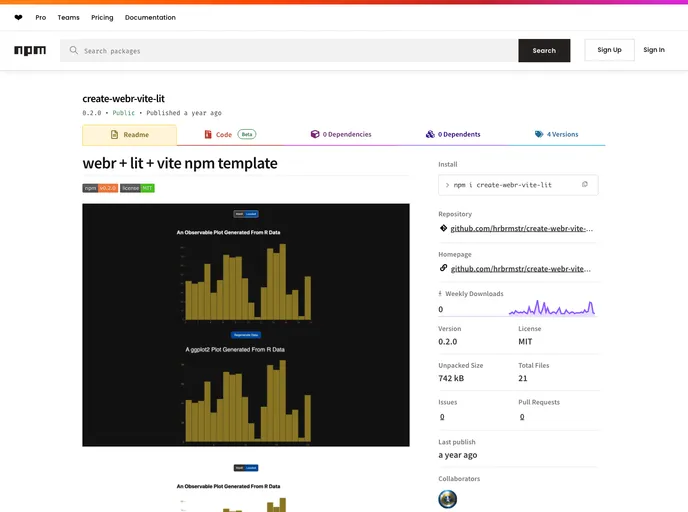The height and width of the screenshot is (512, 688).
Task: Open the second light plot screenshot image
Action: (246, 487)
